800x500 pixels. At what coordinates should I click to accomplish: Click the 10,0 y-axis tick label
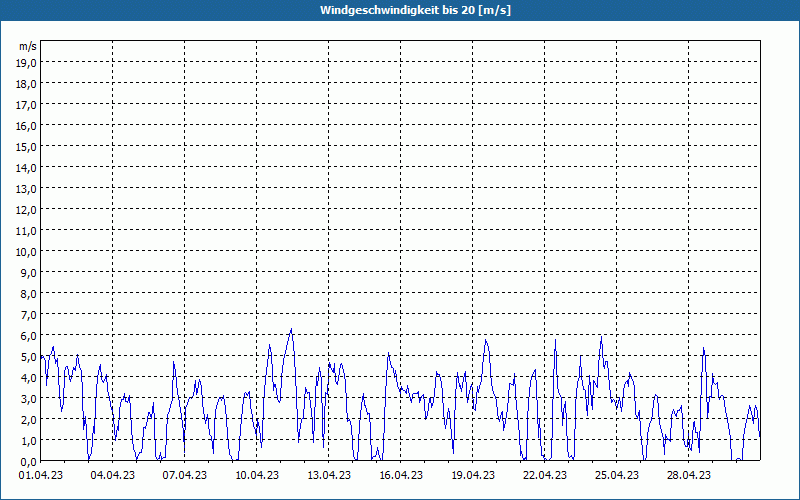point(28,251)
